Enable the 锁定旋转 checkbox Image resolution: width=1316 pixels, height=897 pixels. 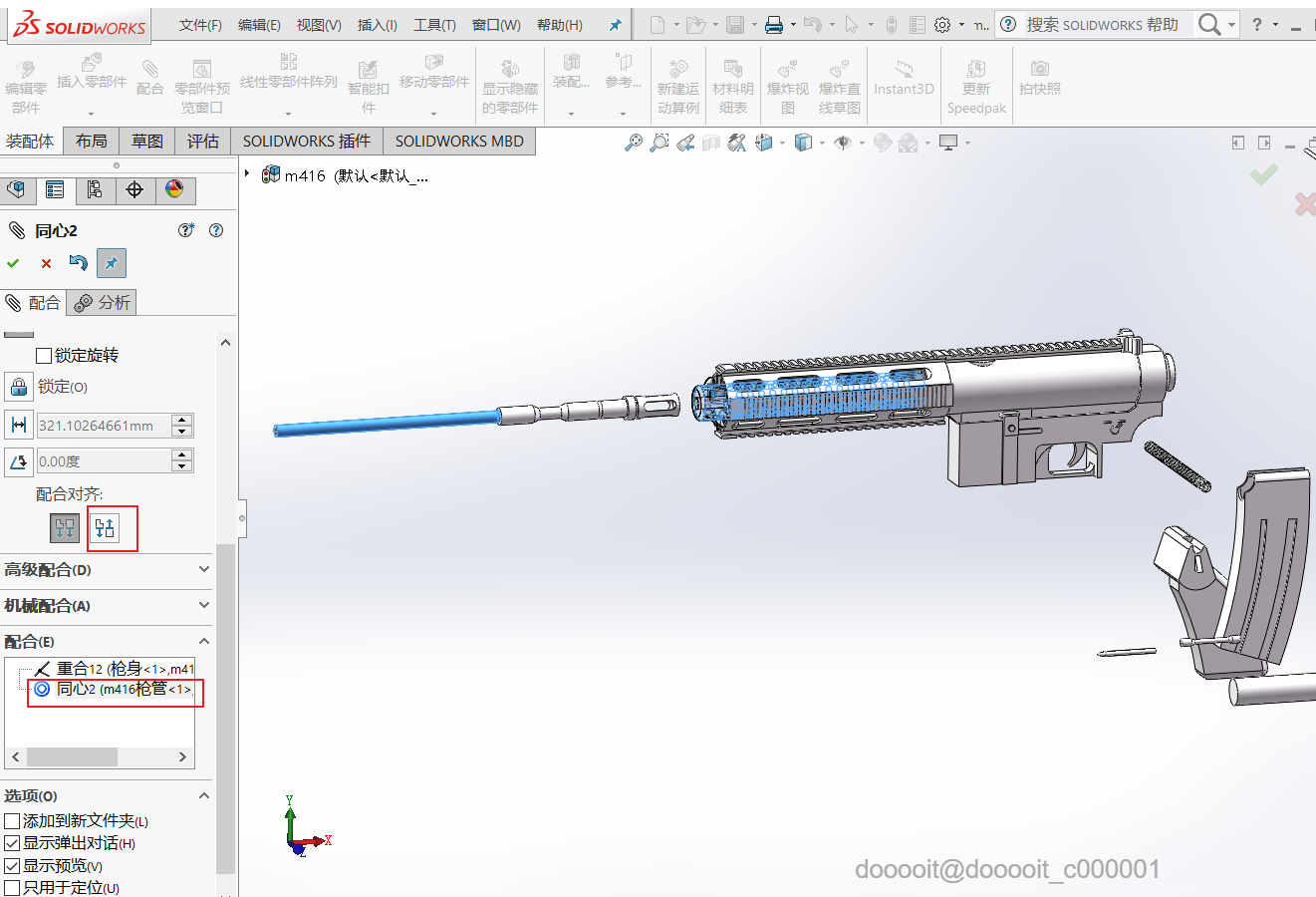pyautogui.click(x=44, y=356)
